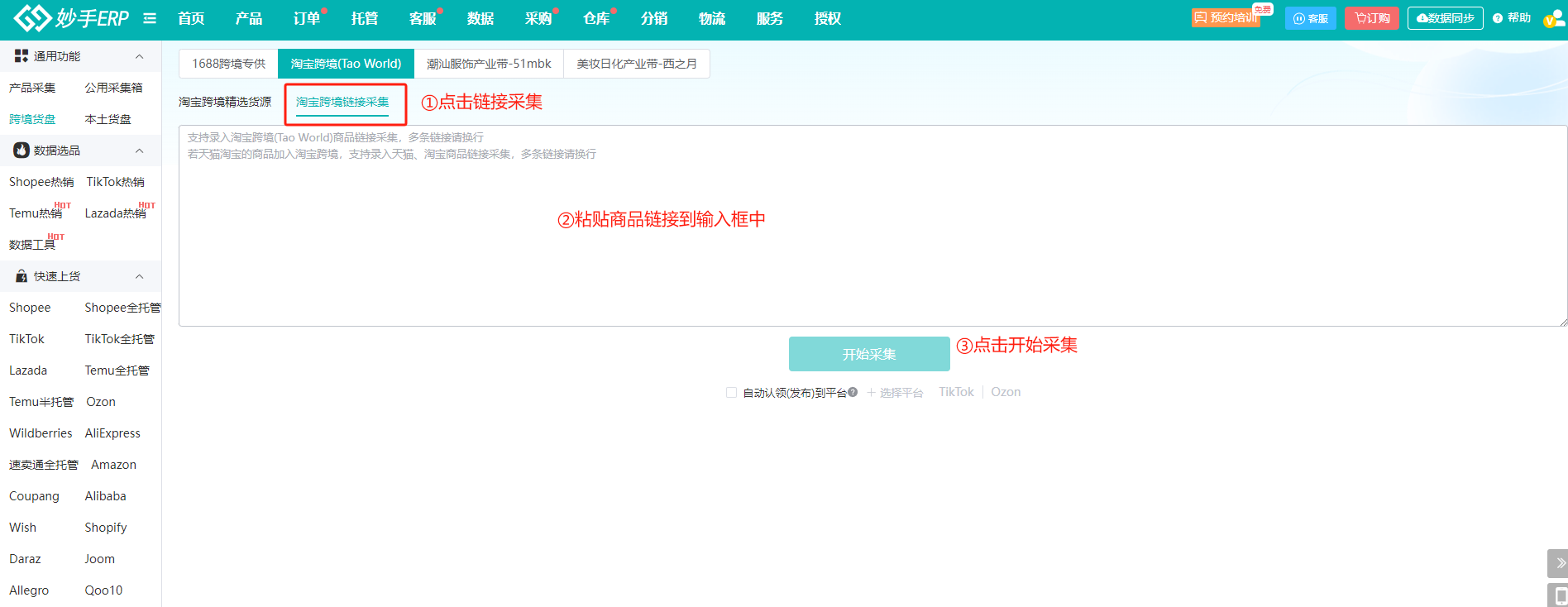Switch to the 1688跨境专供 tab
Screen dimensions: 1568x607
229,64
